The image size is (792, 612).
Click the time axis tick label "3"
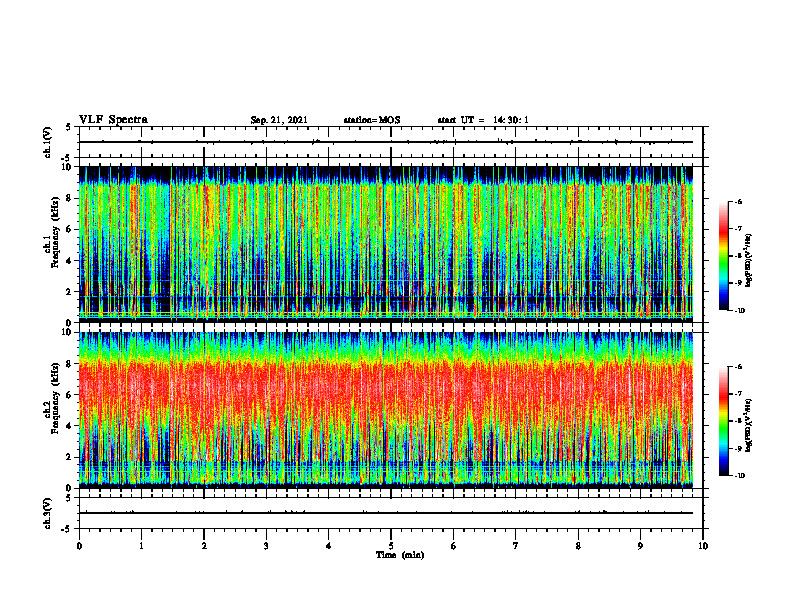(x=266, y=546)
